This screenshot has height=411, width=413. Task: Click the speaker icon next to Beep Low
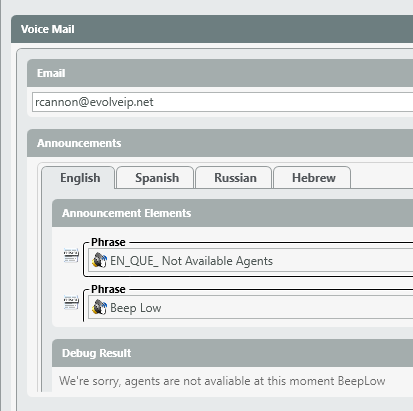coord(99,307)
